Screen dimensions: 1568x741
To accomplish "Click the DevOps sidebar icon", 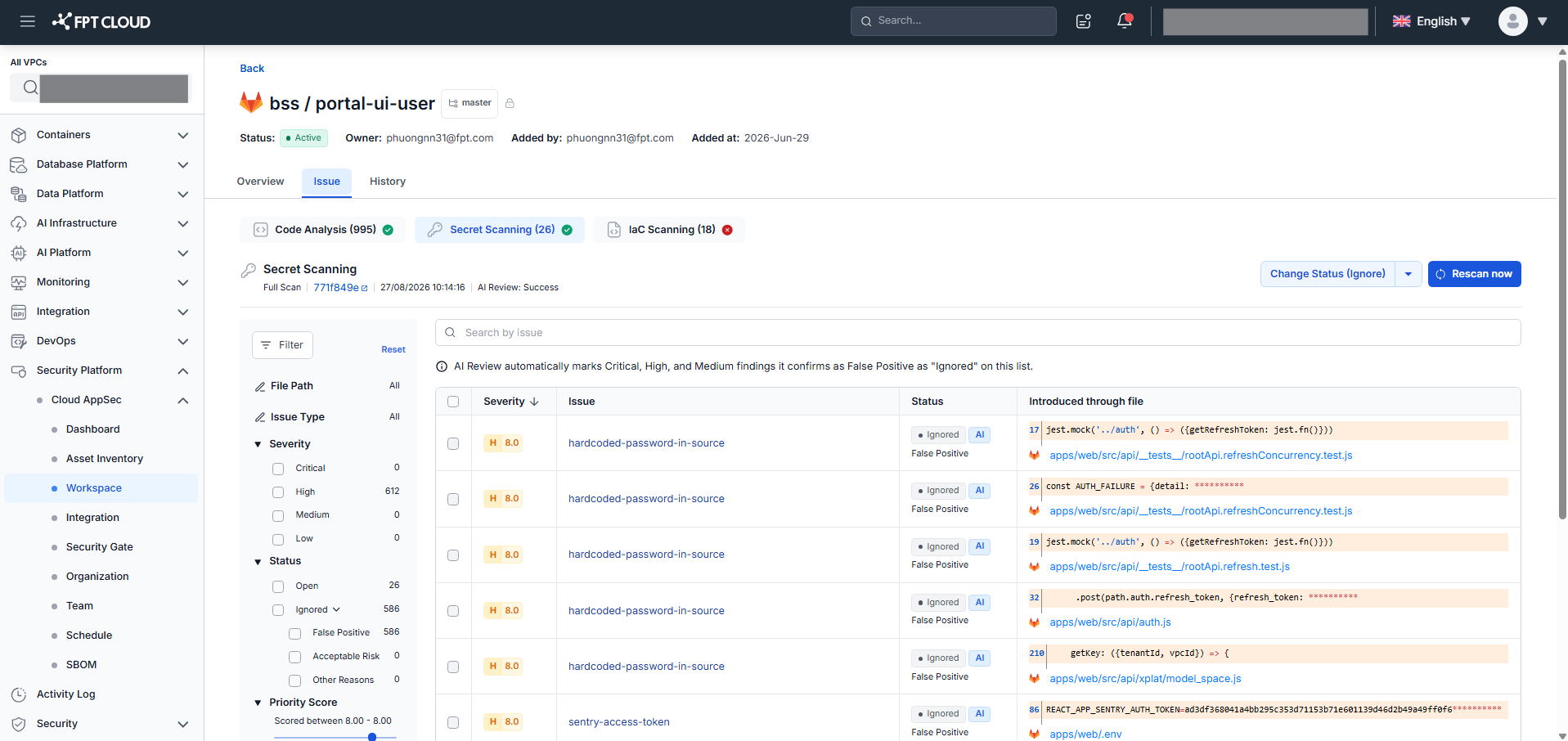I will click(19, 341).
